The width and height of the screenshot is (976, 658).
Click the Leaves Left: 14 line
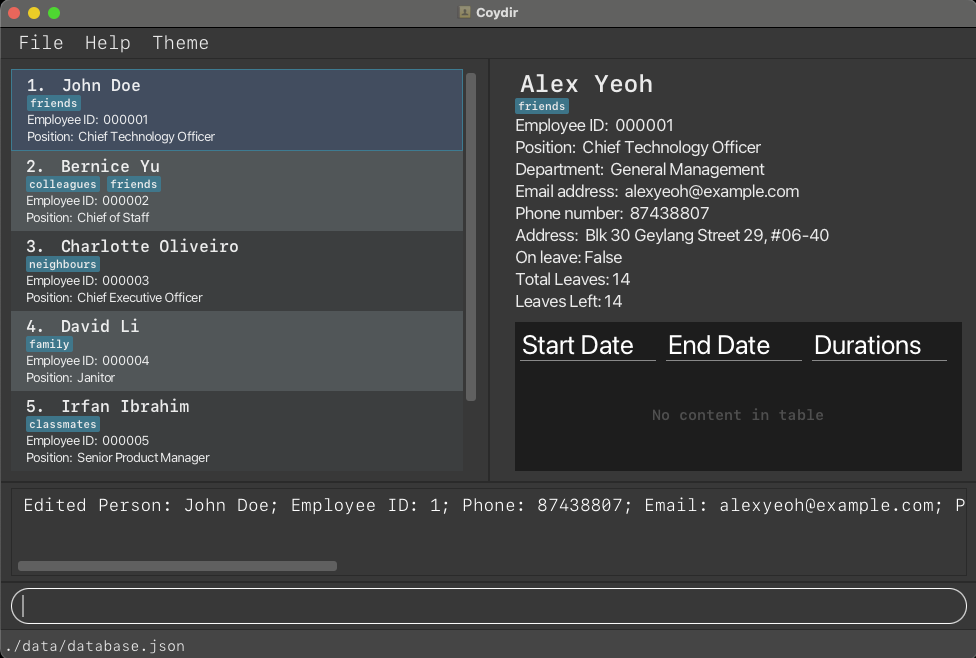tap(568, 301)
